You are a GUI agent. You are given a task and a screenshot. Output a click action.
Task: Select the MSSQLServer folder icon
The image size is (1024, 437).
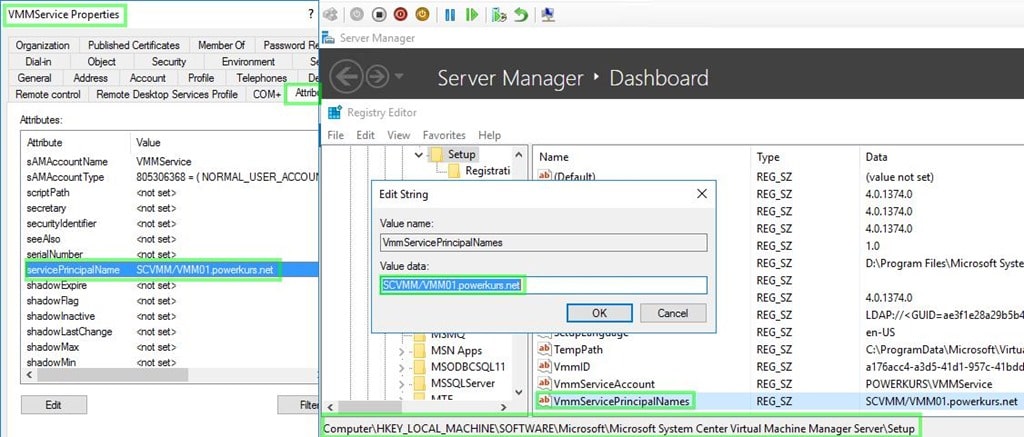(x=420, y=383)
